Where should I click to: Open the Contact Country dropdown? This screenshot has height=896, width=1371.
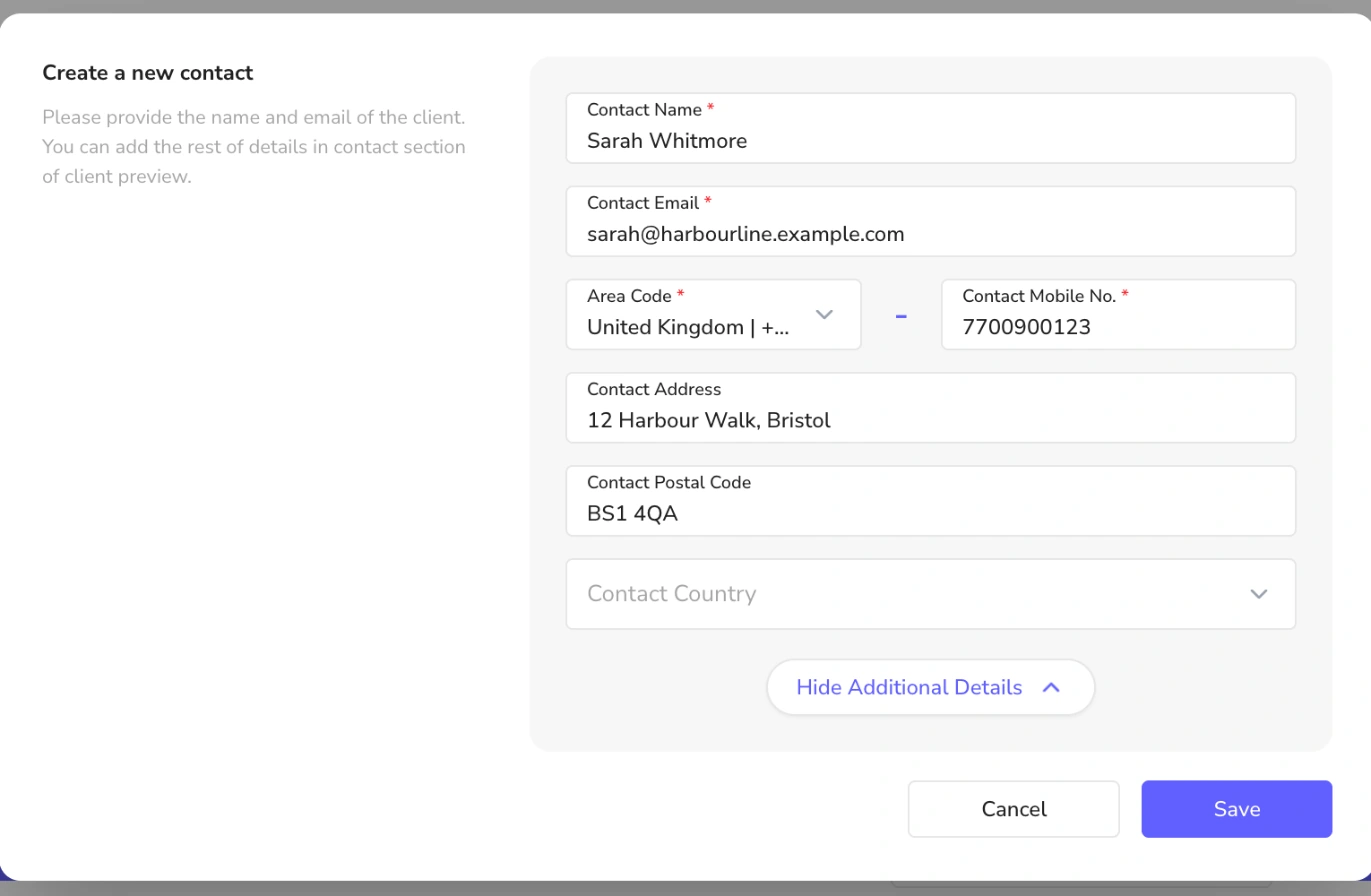pos(930,594)
